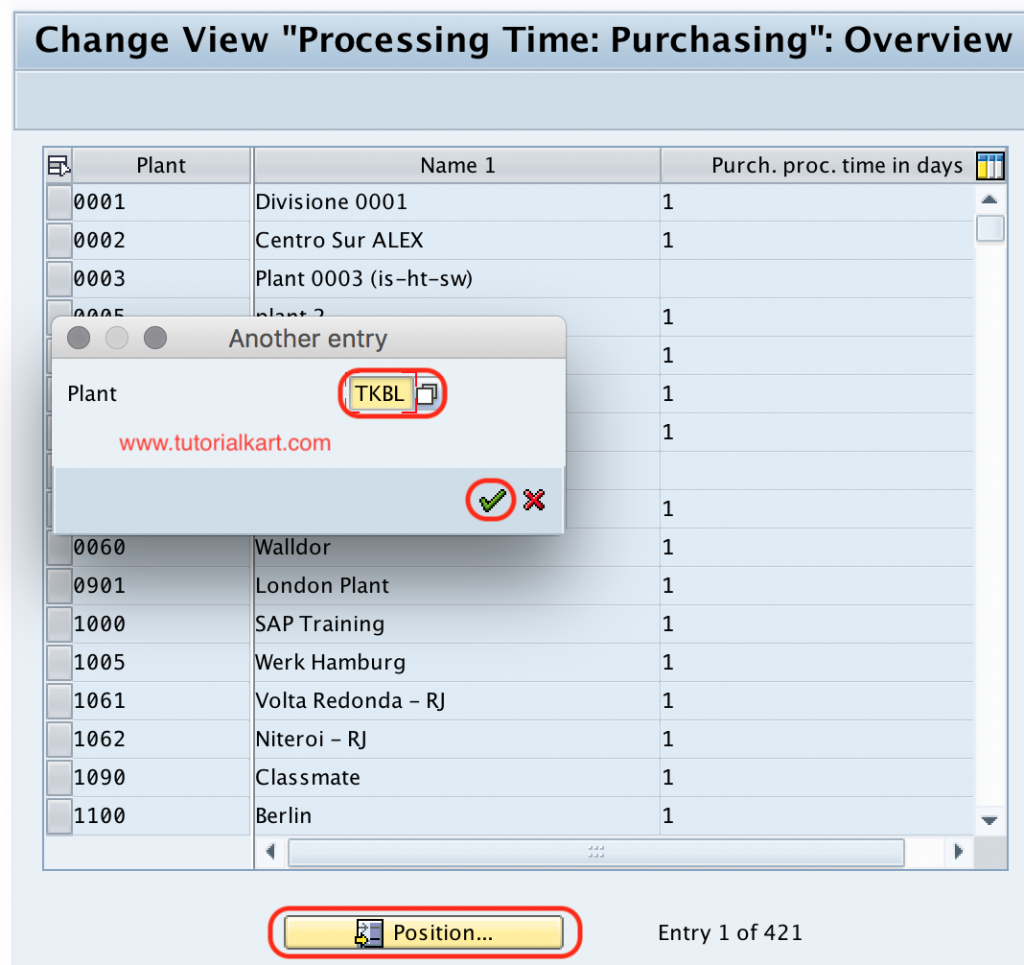Click the Plant column header

160,165
